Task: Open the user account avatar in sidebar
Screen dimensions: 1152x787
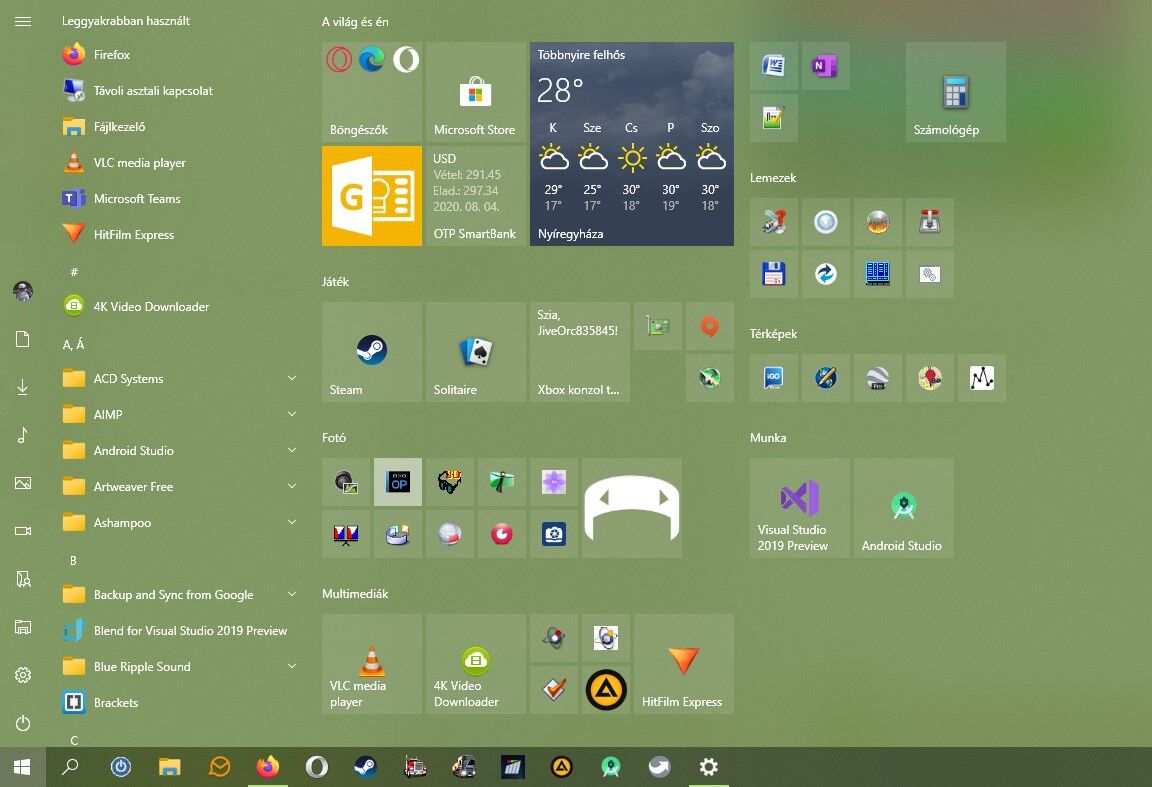Action: (x=23, y=291)
